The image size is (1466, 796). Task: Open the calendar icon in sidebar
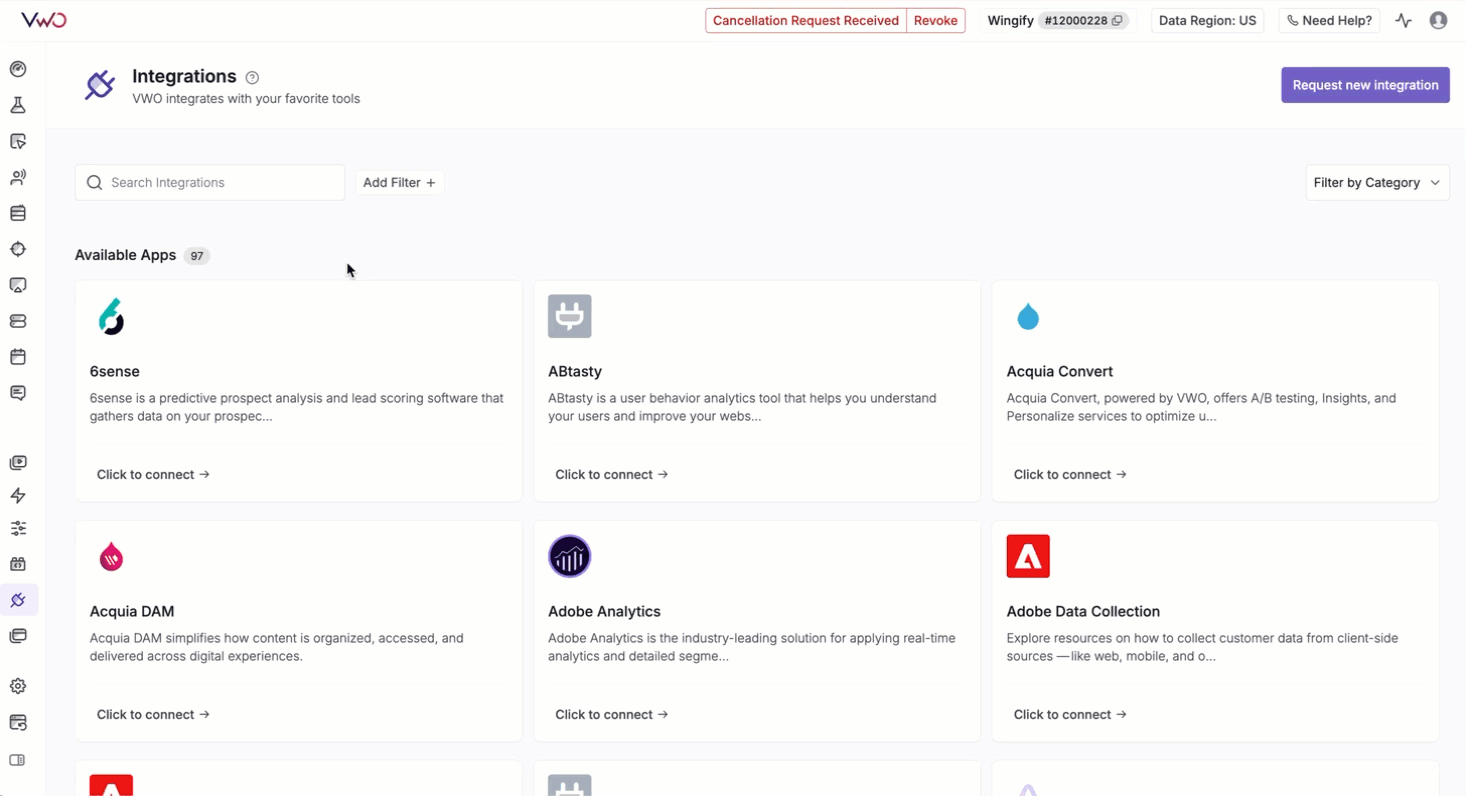(18, 357)
